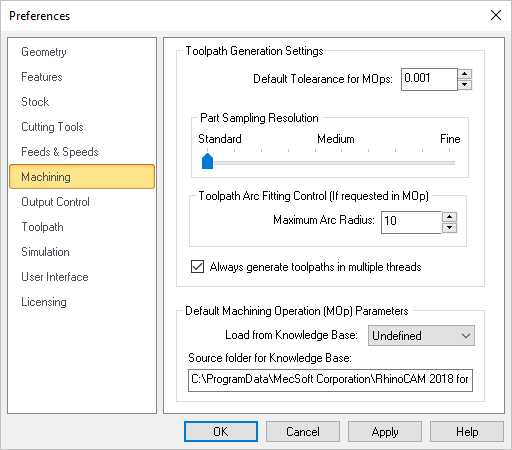Viewport: 512px width, 450px height.
Task: Select the Machining category
Action: click(x=82, y=177)
